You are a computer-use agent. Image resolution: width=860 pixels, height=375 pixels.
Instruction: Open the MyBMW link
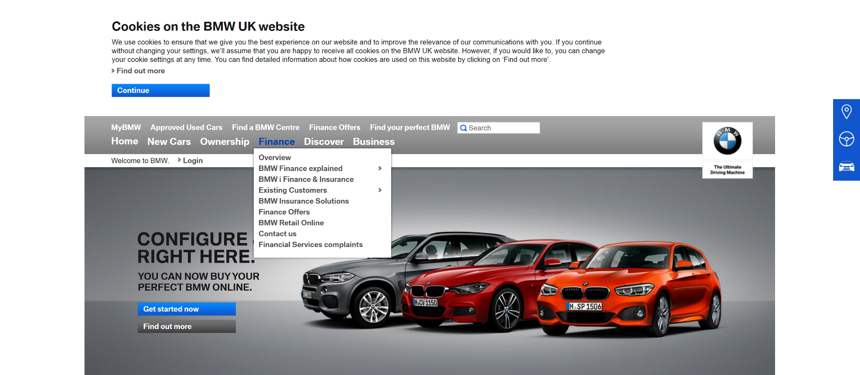(126, 127)
